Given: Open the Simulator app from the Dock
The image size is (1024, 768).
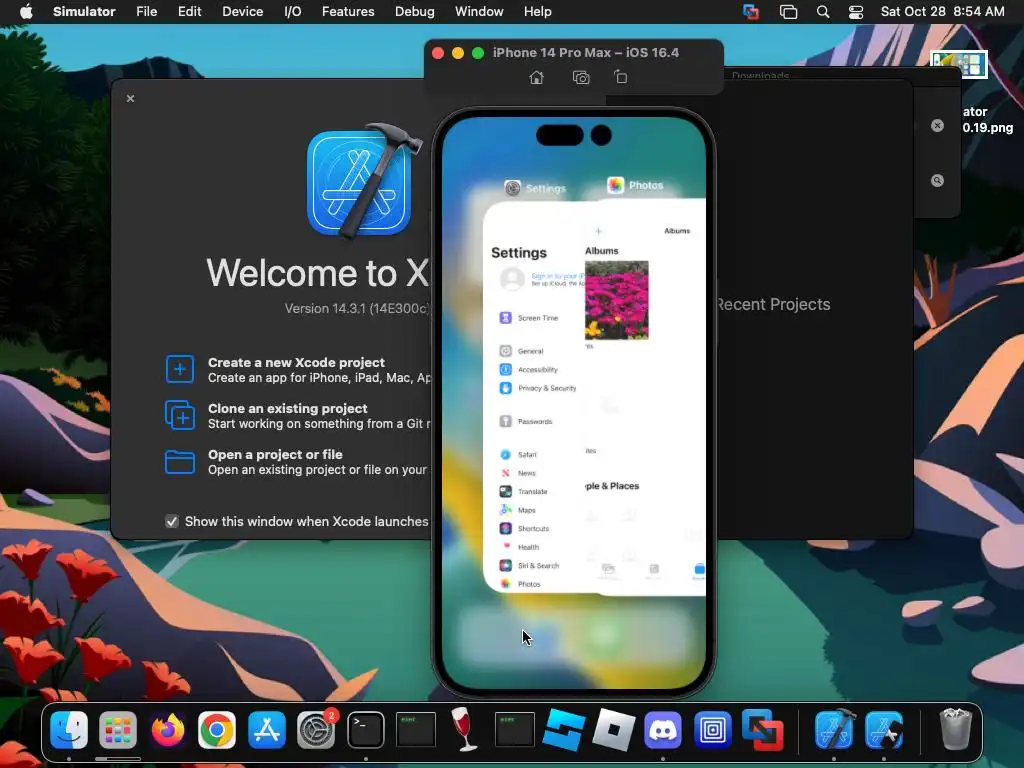Looking at the screenshot, I should [x=884, y=729].
